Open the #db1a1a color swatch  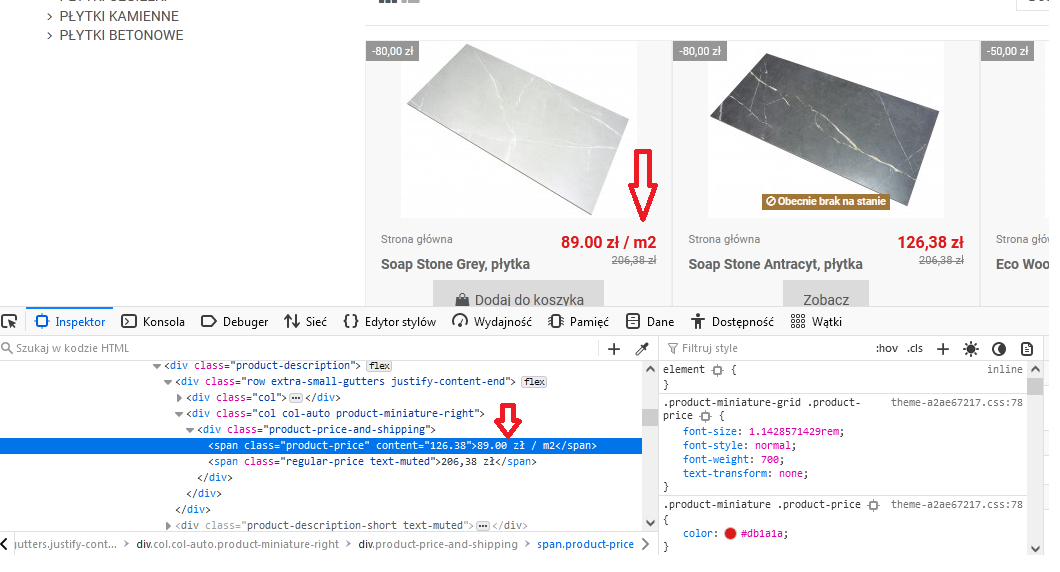(730, 533)
